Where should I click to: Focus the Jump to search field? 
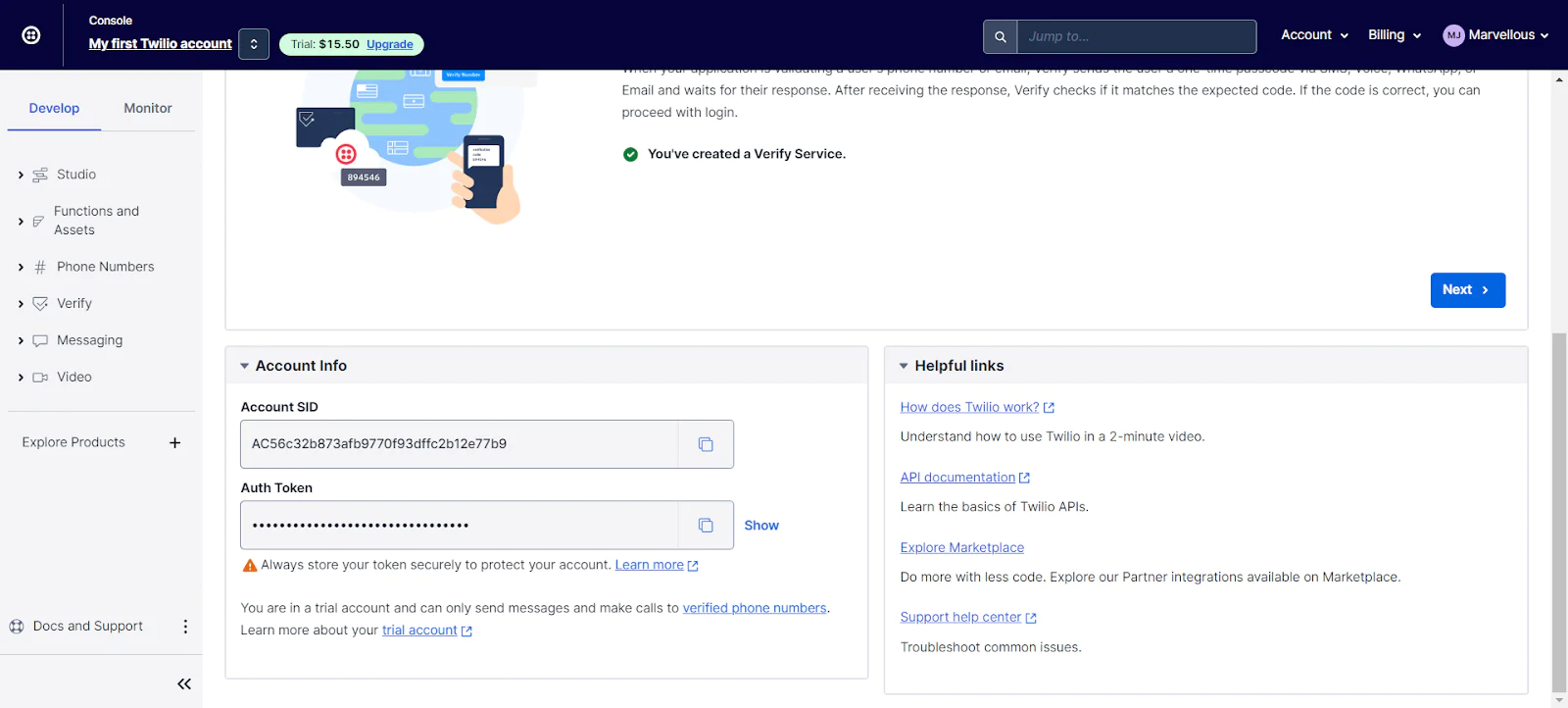click(1137, 36)
